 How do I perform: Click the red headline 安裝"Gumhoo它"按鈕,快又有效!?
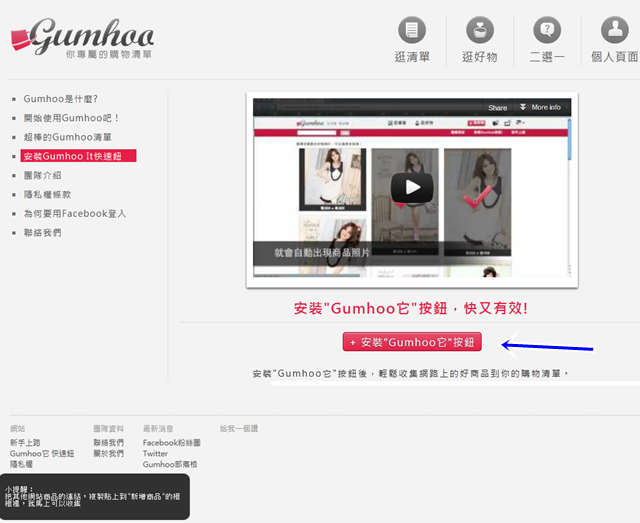click(x=411, y=308)
